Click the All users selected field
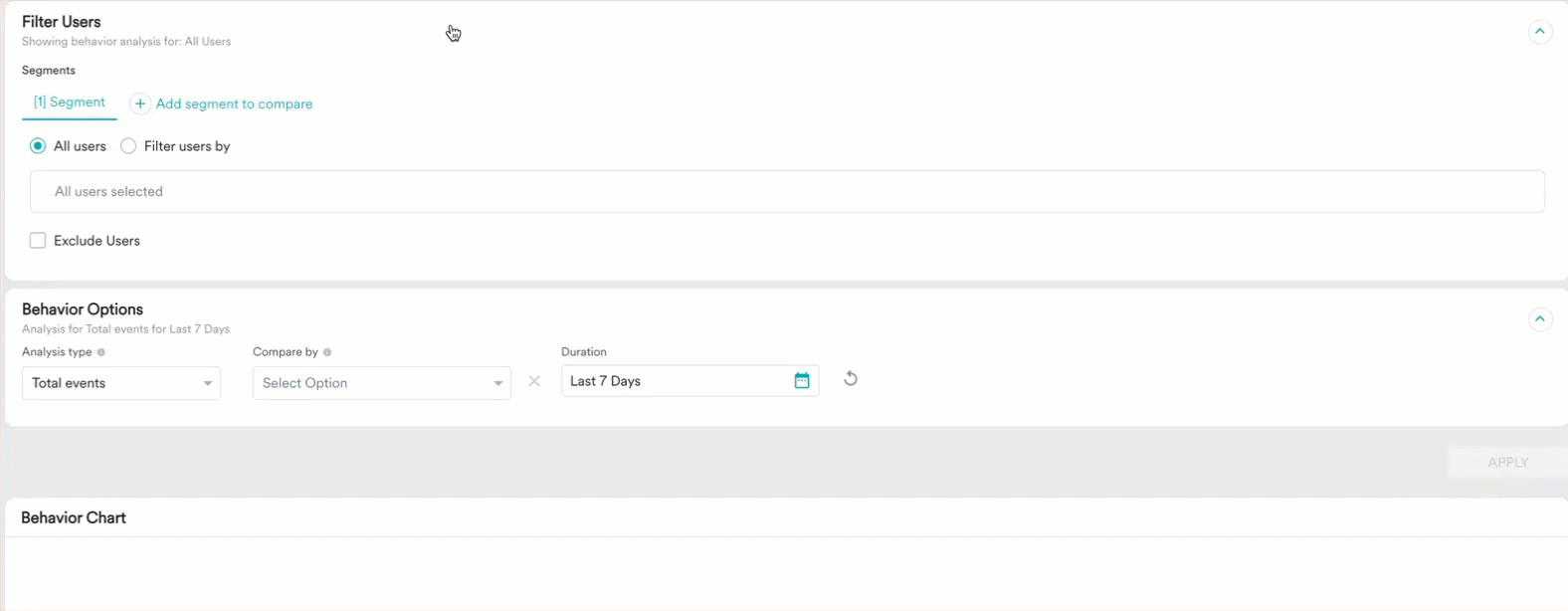The image size is (1568, 611). pyautogui.click(x=787, y=191)
